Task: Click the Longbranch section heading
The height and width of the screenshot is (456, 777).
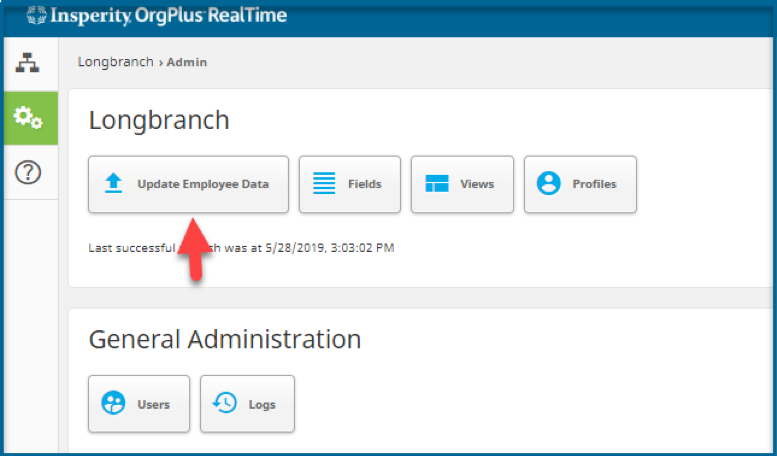Action: [159, 120]
